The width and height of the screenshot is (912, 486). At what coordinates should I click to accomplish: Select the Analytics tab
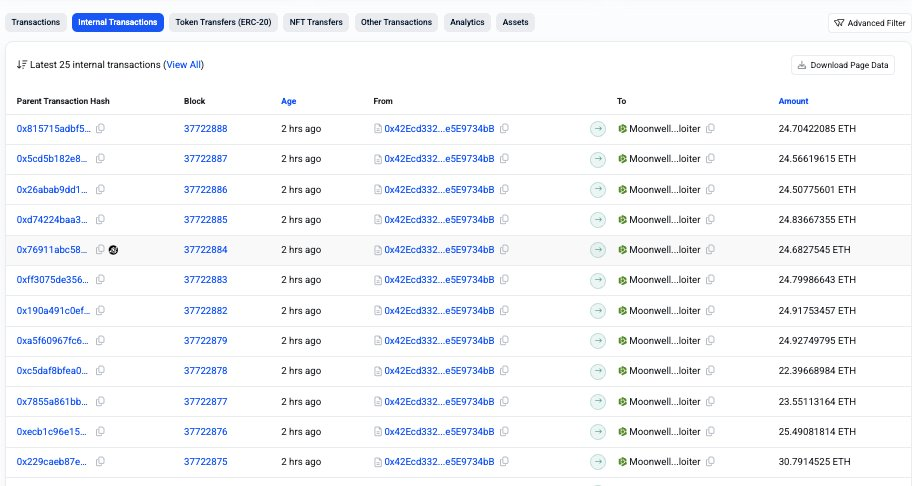pos(467,22)
